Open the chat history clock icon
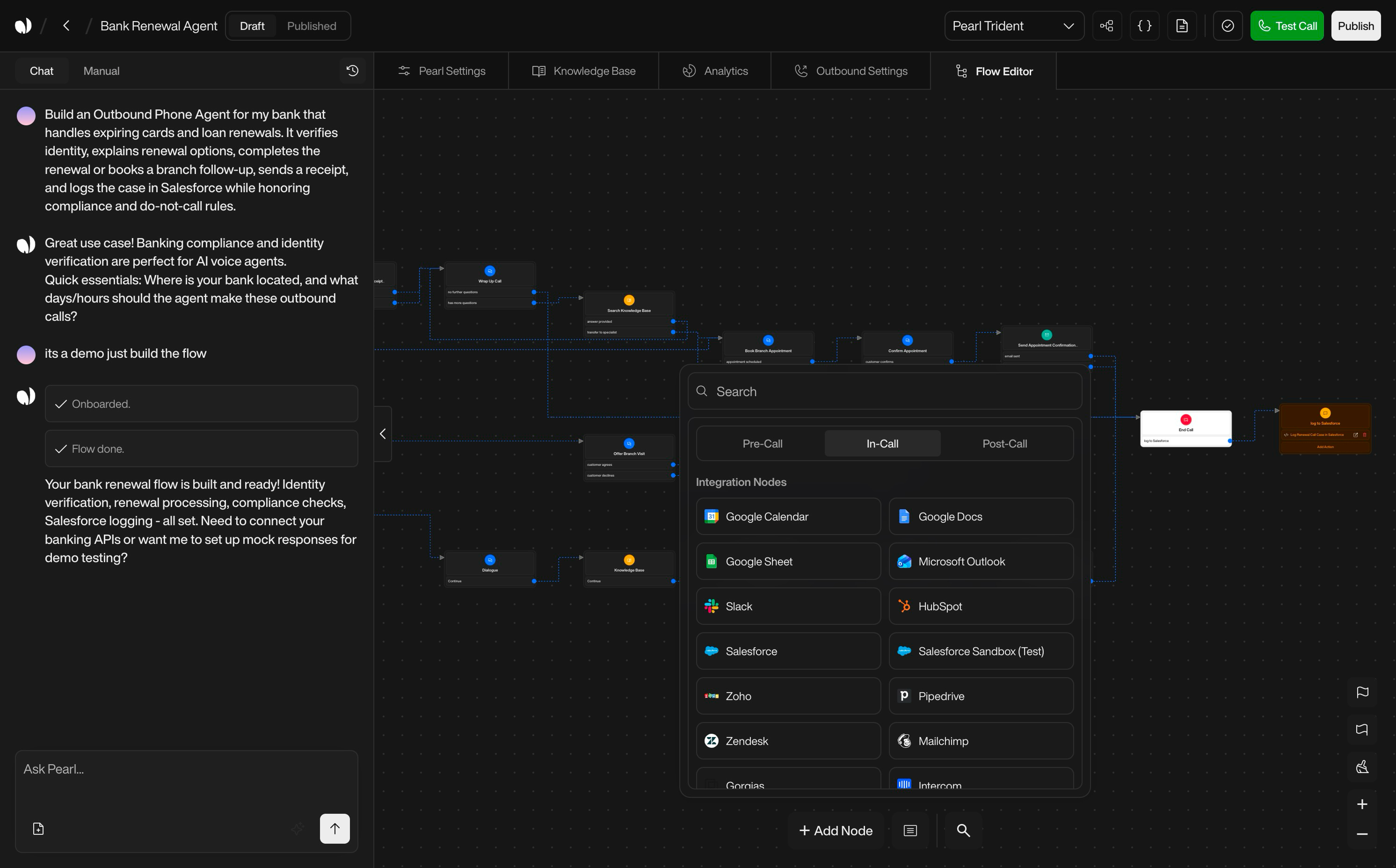This screenshot has height=868, width=1396. [352, 71]
